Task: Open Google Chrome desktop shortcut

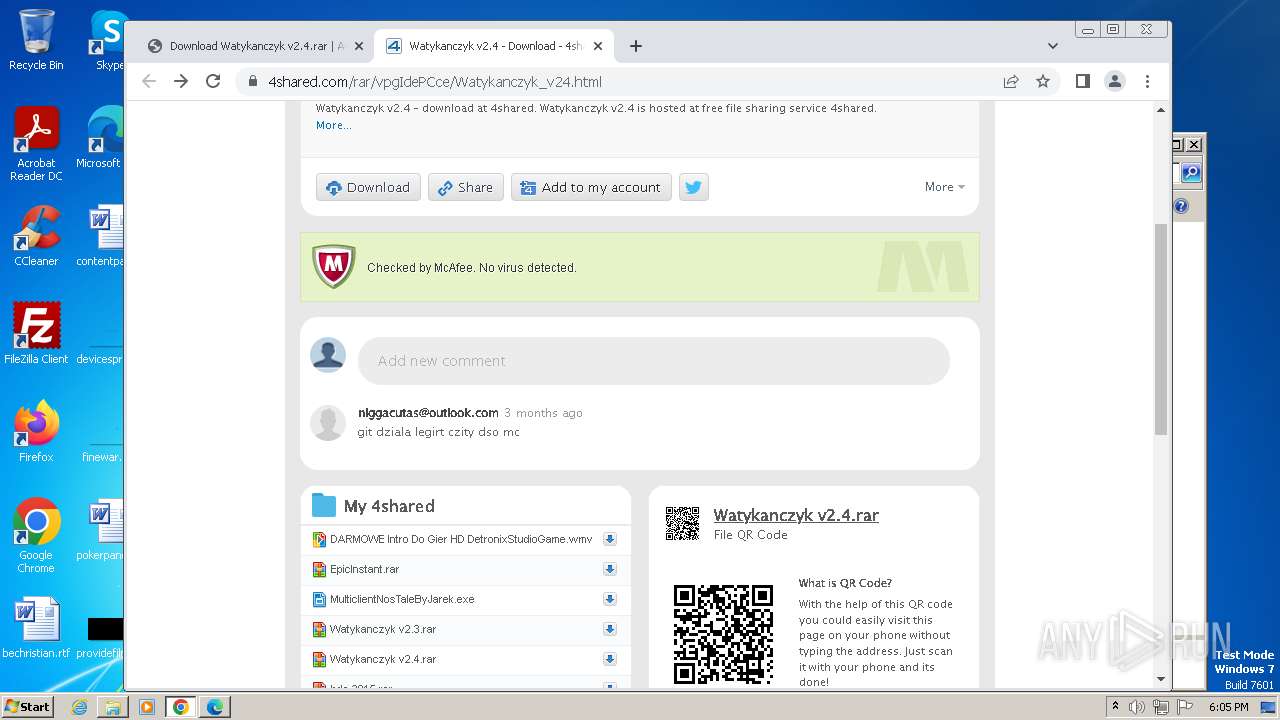Action: [36, 536]
